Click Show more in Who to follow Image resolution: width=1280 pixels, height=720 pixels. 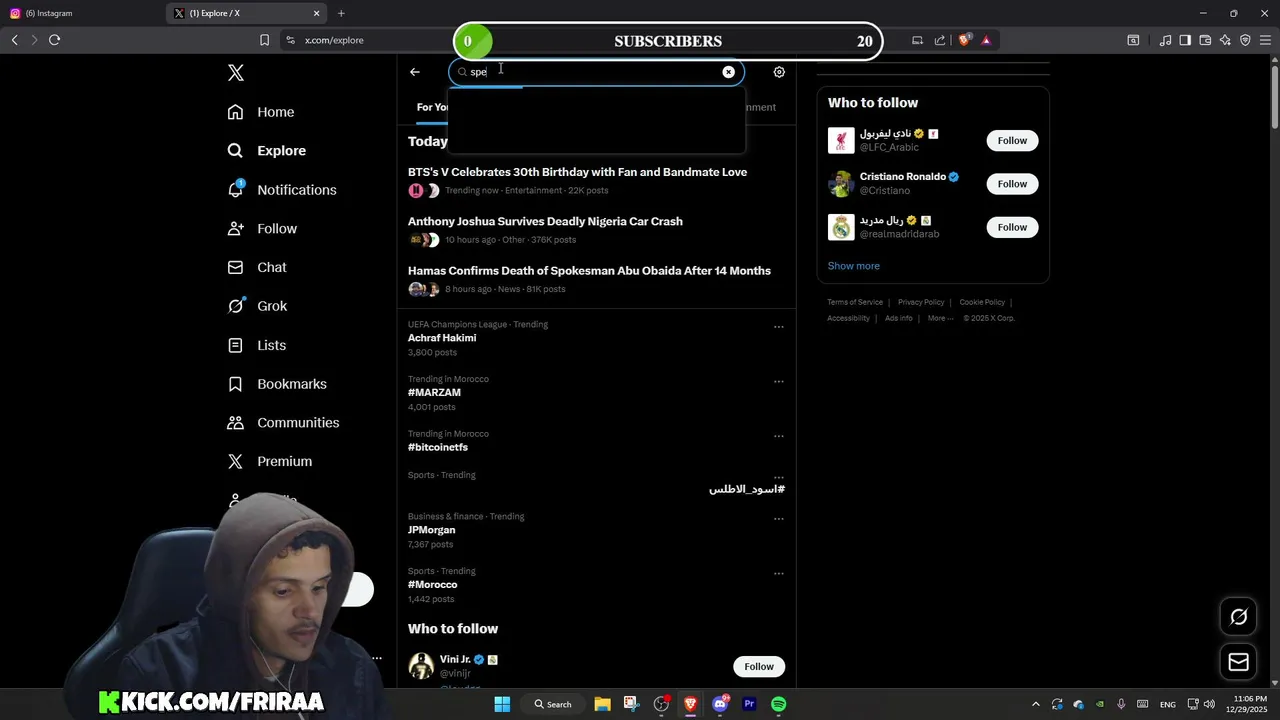coord(853,266)
